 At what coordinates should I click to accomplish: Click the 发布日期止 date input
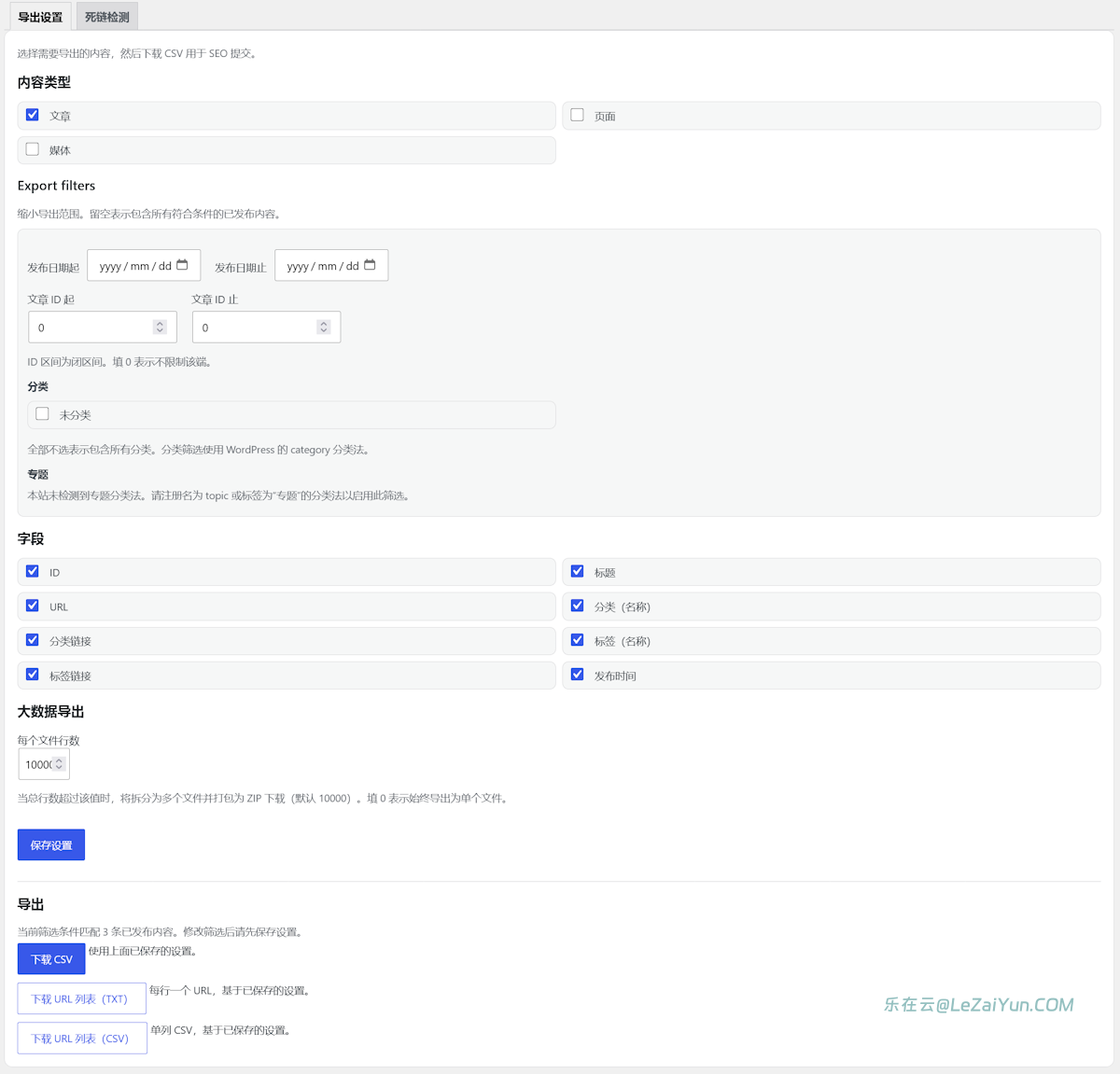point(331,266)
